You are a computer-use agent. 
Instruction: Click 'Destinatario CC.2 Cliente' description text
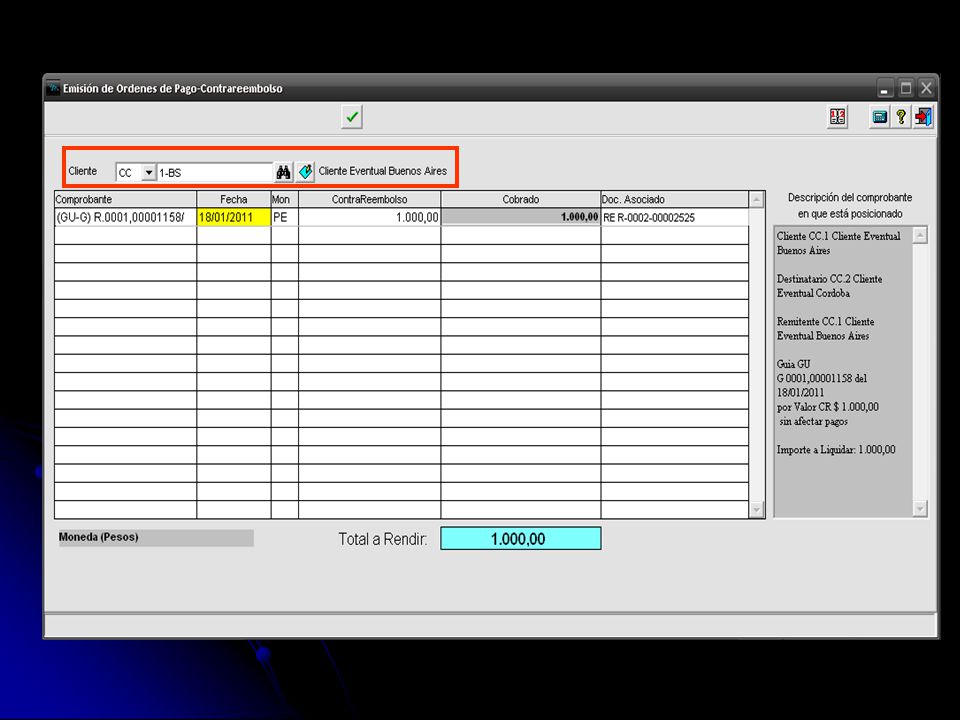830,279
